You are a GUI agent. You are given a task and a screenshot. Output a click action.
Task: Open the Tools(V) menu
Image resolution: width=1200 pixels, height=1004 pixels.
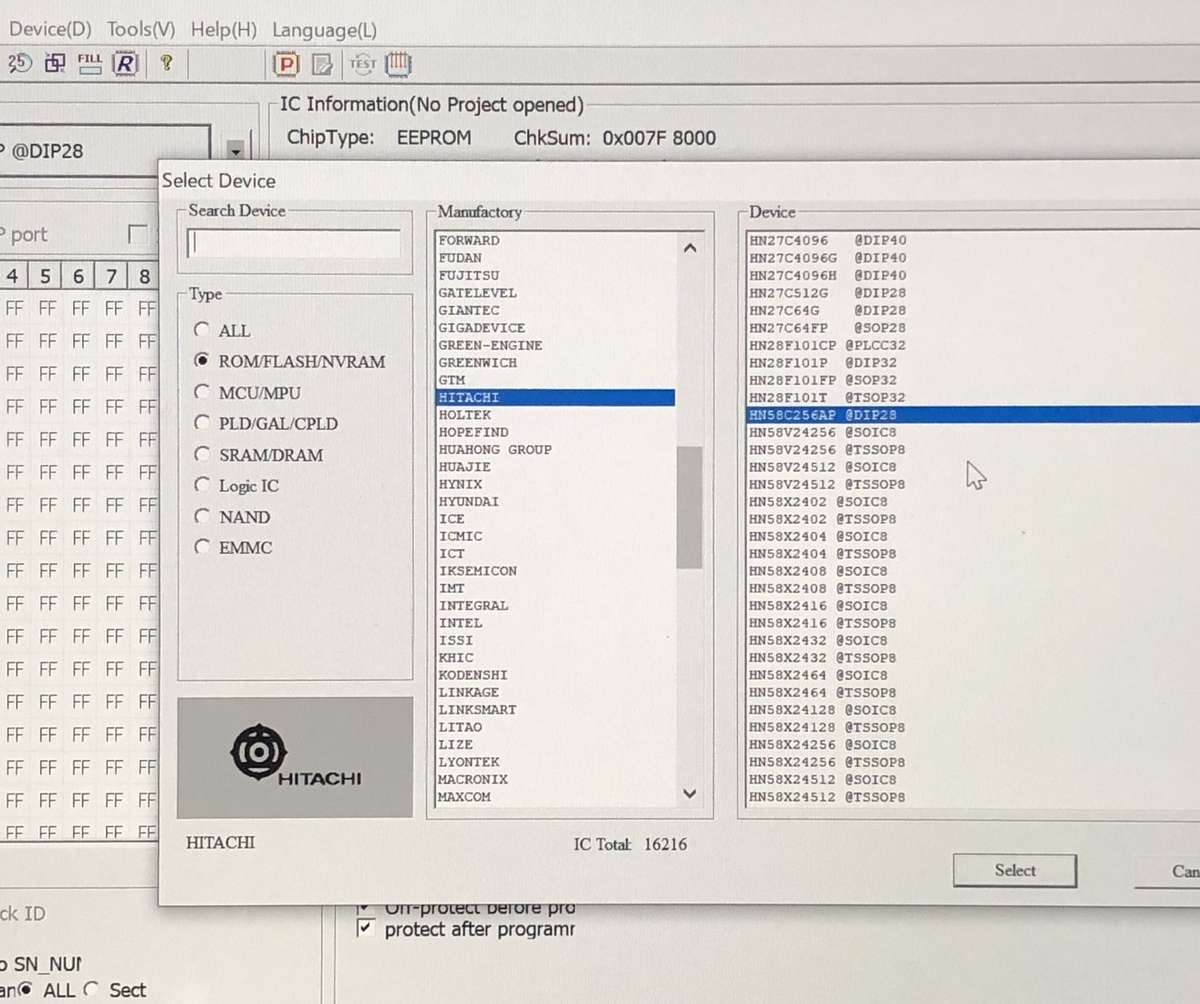tap(141, 30)
